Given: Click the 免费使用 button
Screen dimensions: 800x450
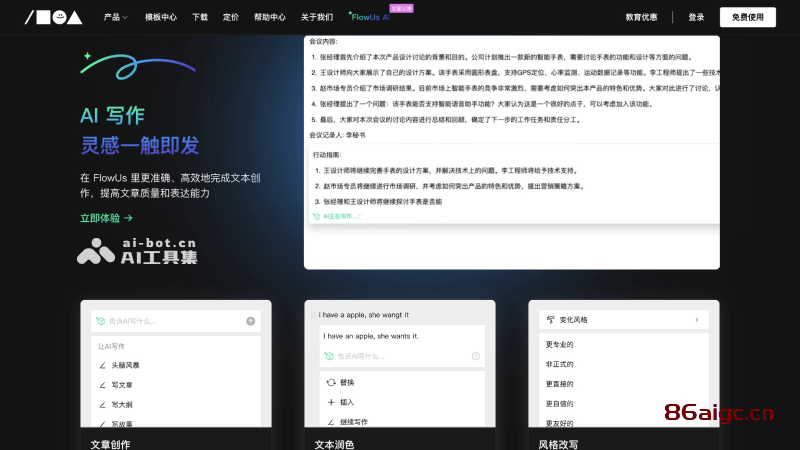Looking at the screenshot, I should click(x=747, y=17).
